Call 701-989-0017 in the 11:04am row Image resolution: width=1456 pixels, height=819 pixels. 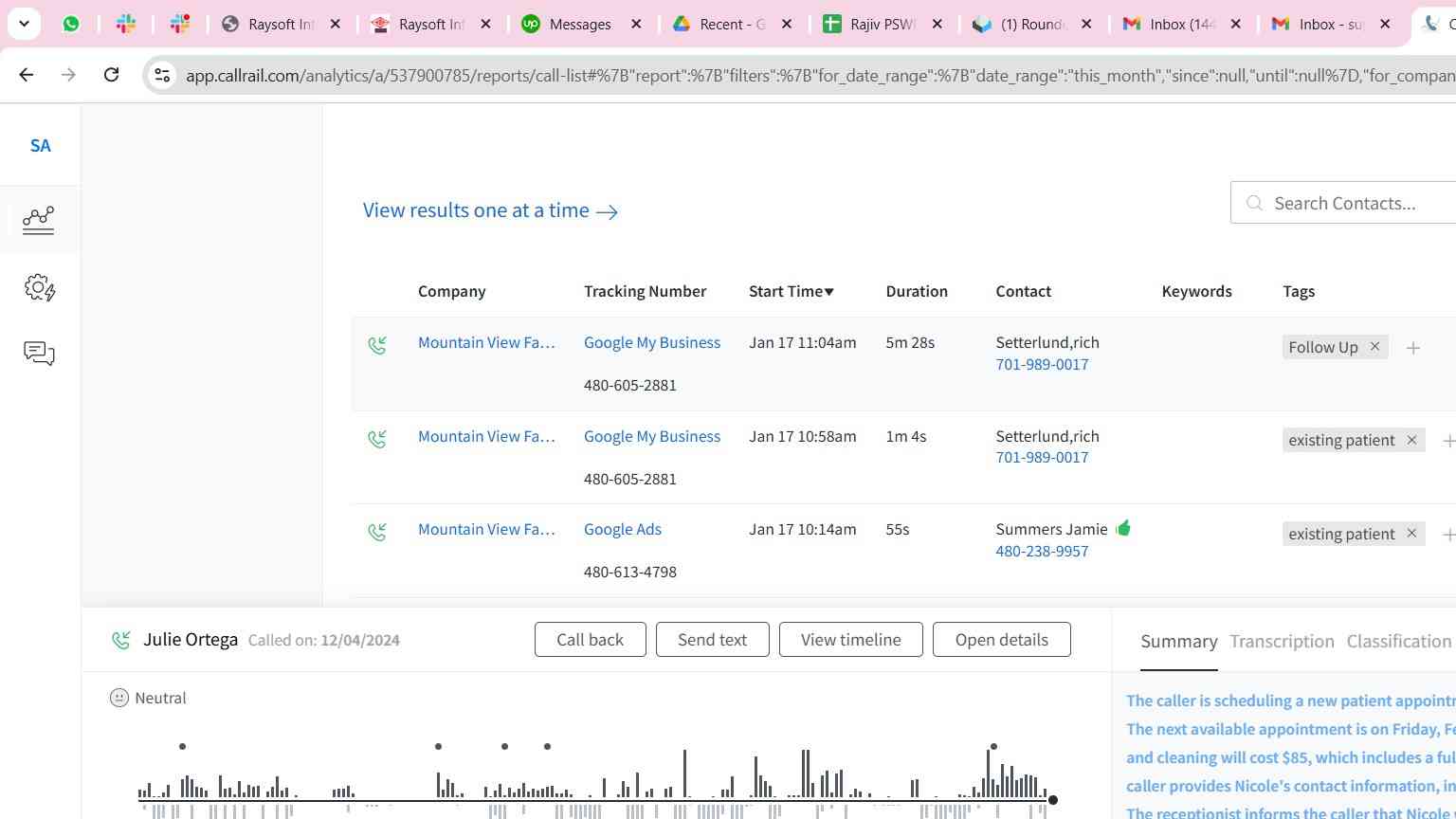[x=1042, y=364]
